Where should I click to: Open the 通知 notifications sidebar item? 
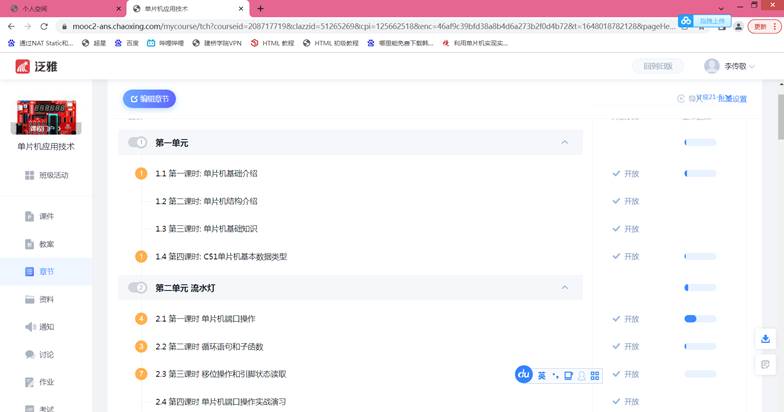39,326
